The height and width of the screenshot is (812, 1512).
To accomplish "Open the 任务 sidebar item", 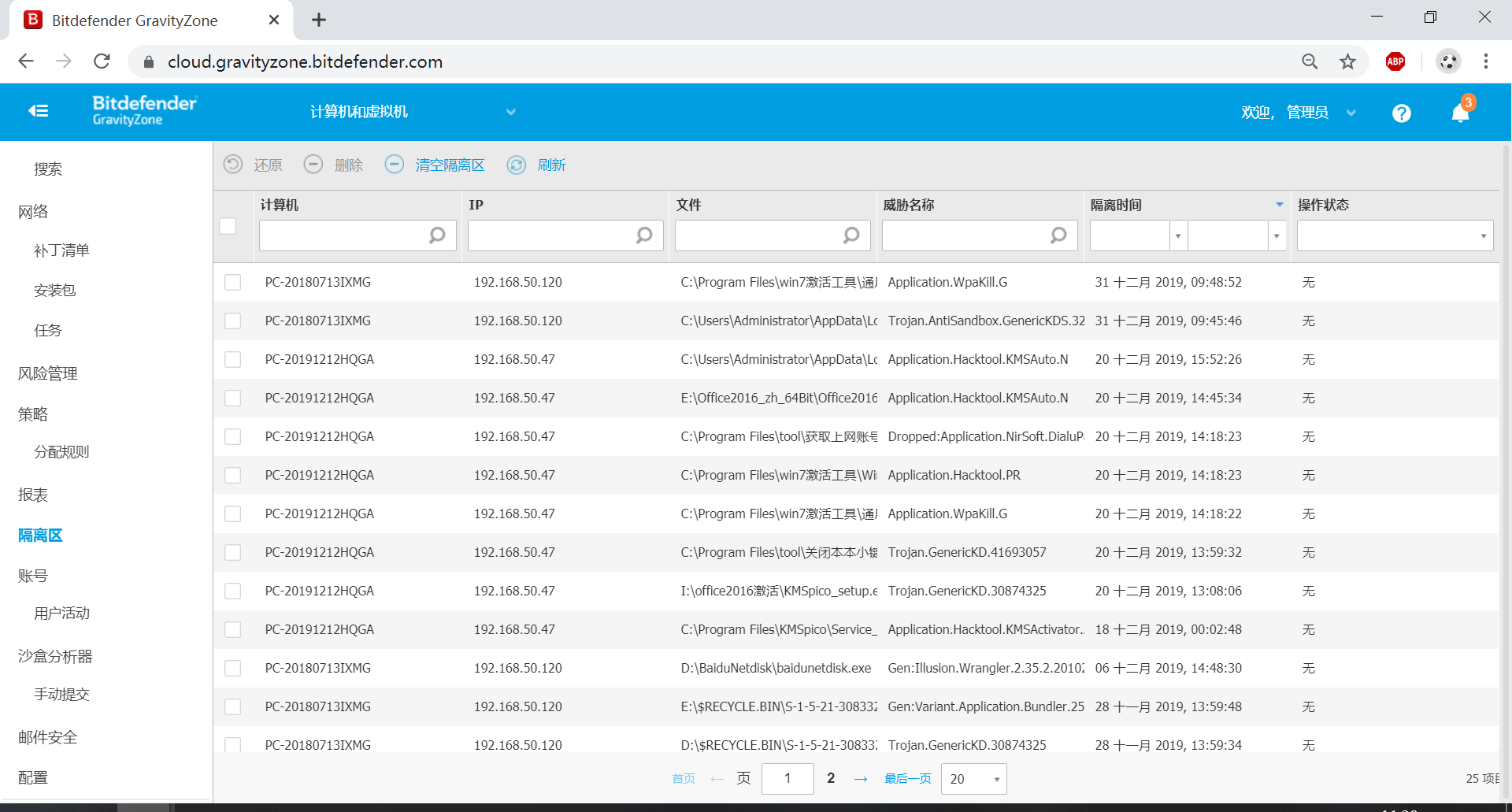I will (x=47, y=331).
